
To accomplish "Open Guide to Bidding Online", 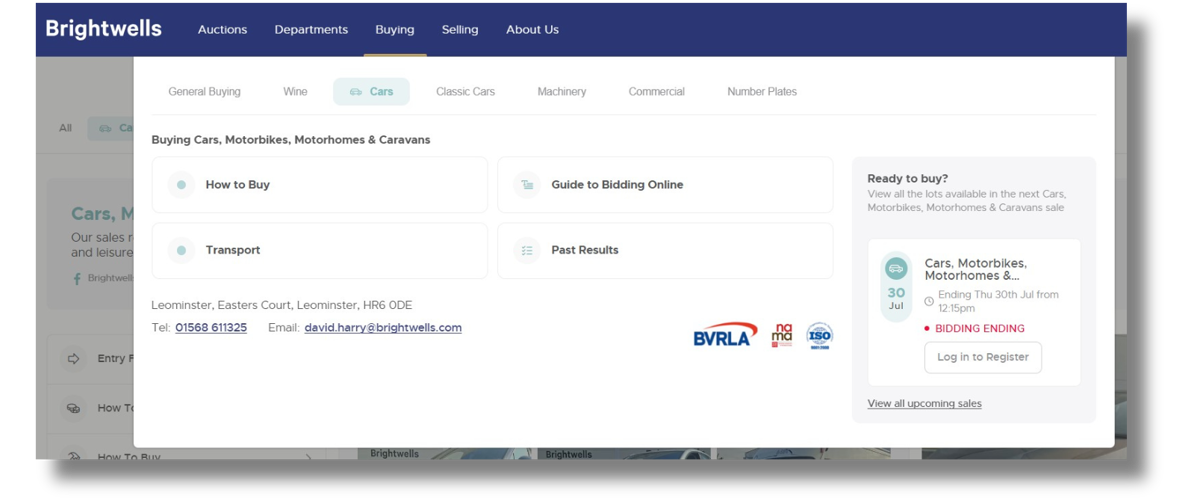I will 665,185.
